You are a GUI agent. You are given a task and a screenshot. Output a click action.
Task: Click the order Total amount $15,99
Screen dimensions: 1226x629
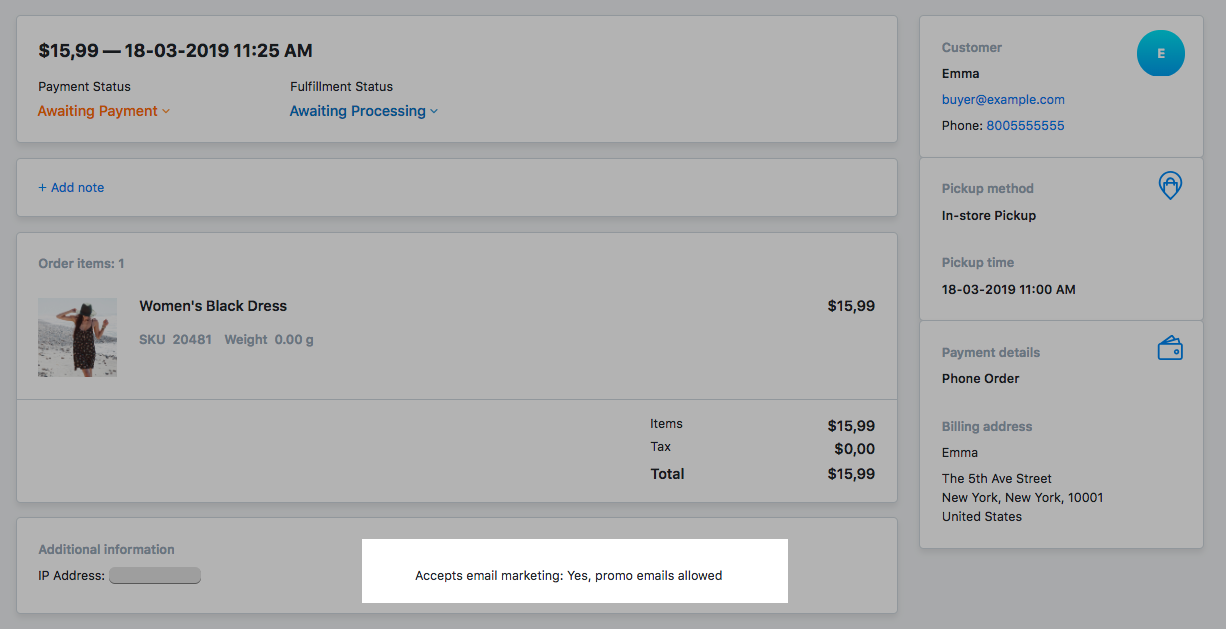[851, 474]
